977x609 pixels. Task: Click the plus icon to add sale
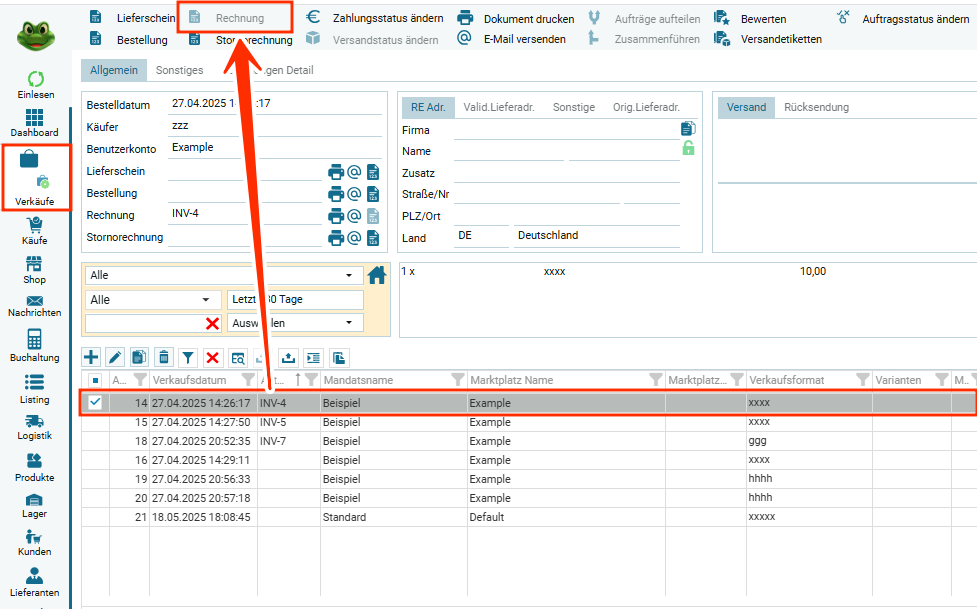tap(91, 357)
